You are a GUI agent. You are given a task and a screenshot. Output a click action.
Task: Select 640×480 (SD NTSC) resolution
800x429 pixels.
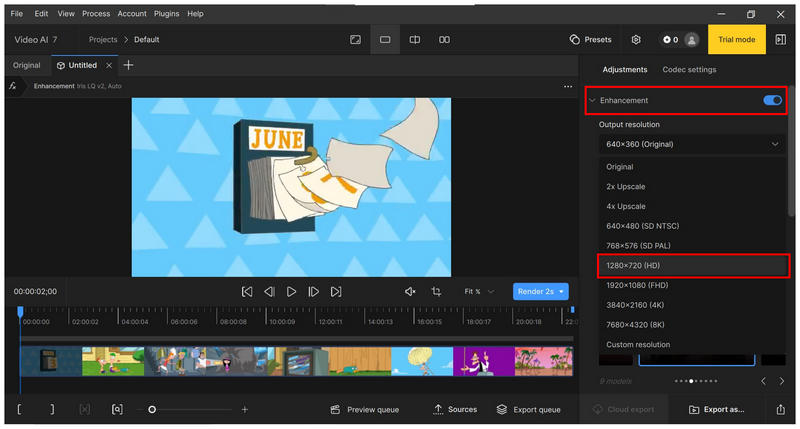click(692, 226)
